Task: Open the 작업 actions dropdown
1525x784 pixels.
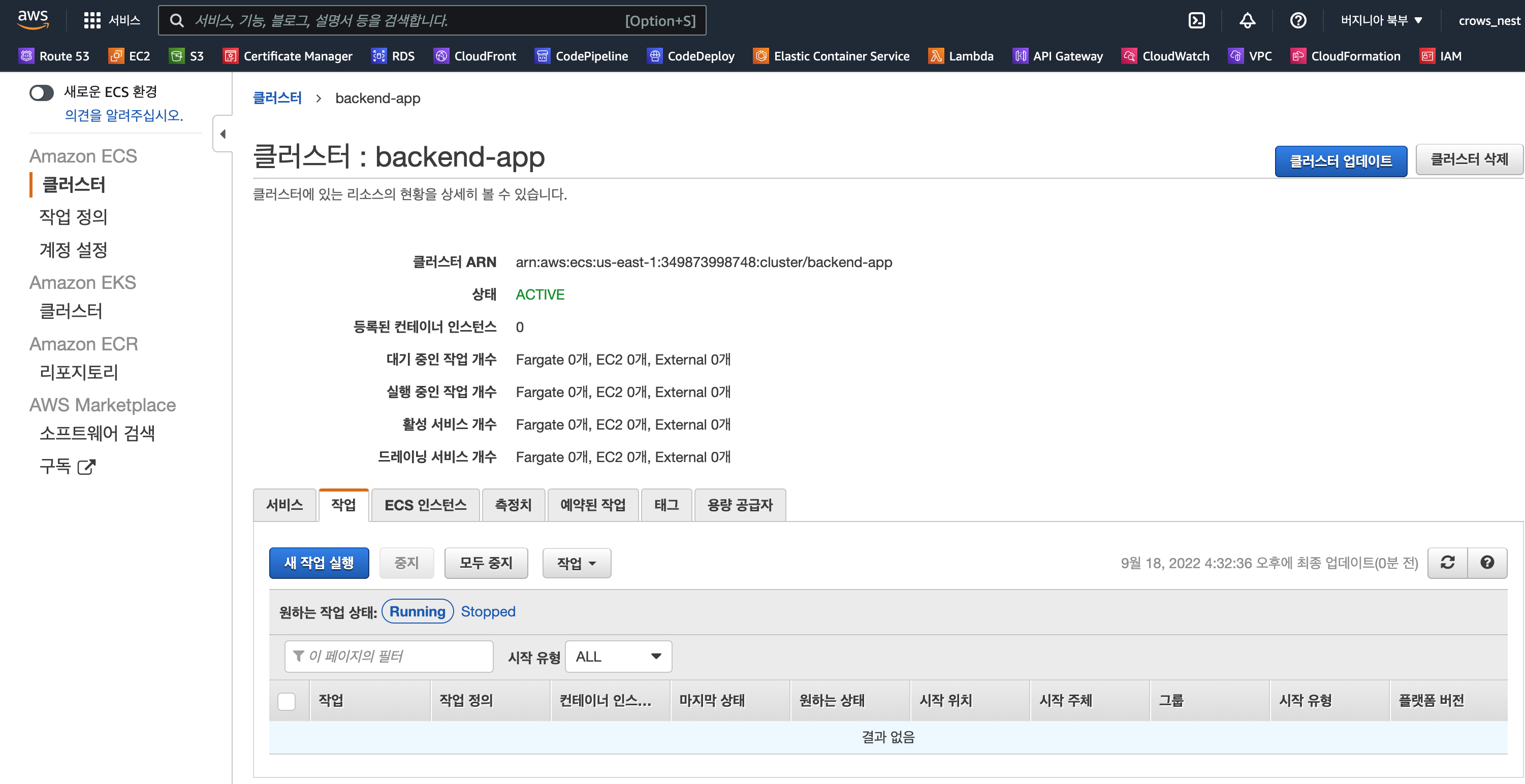Action: [x=577, y=563]
